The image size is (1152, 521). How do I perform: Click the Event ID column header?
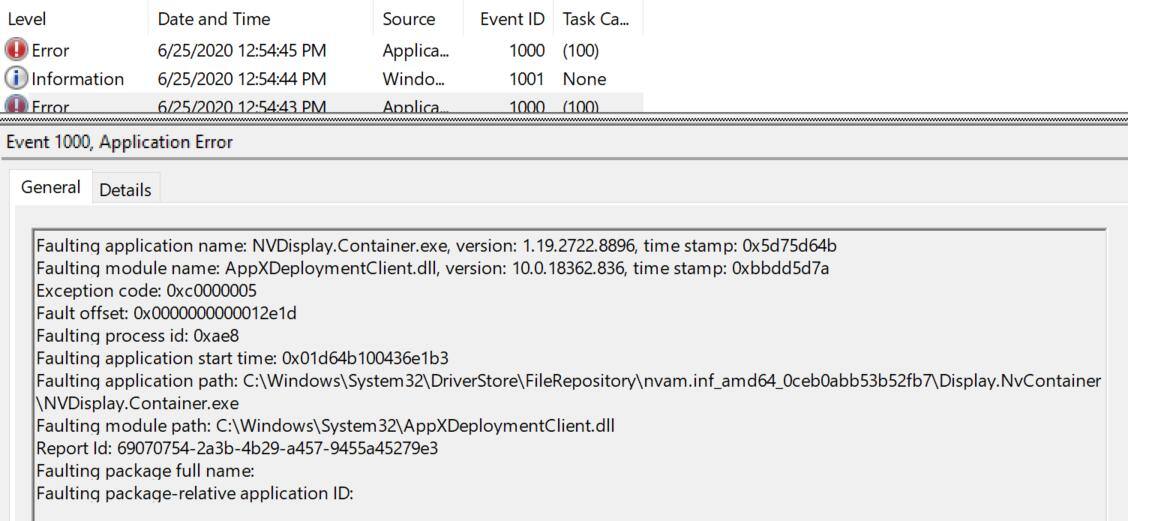pyautogui.click(x=514, y=19)
